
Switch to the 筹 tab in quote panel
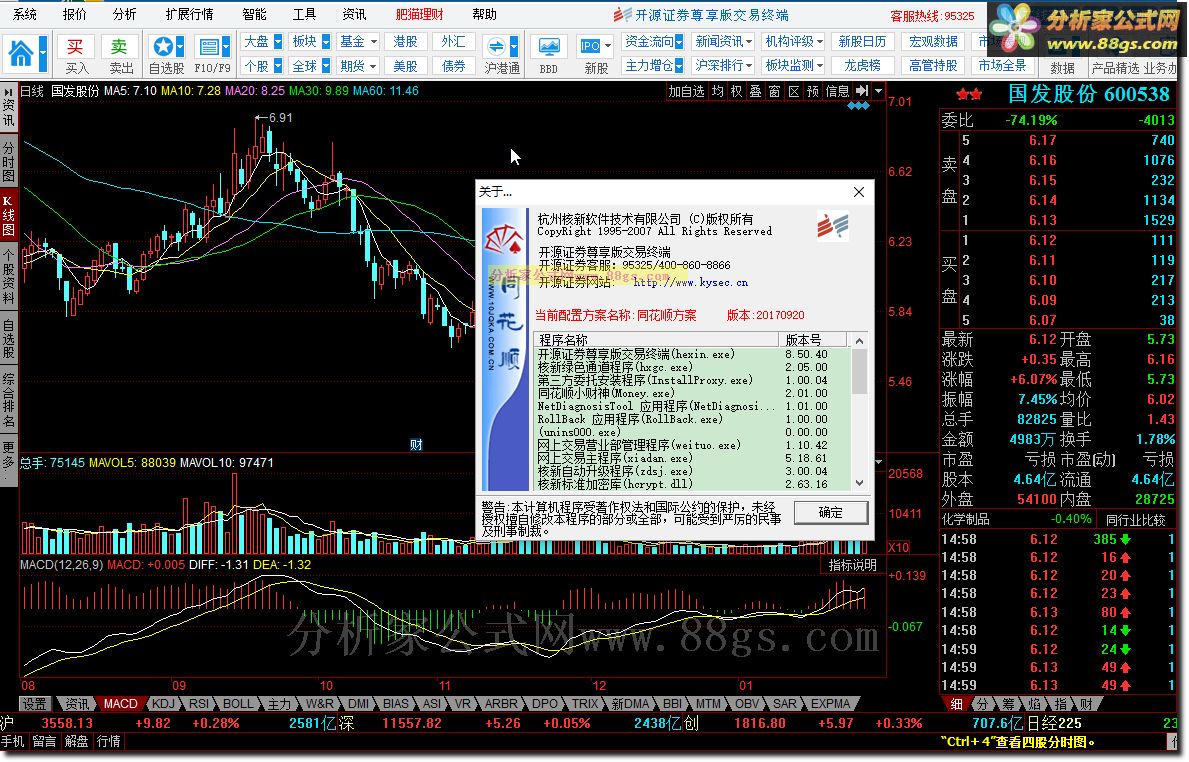pyautogui.click(x=1008, y=704)
